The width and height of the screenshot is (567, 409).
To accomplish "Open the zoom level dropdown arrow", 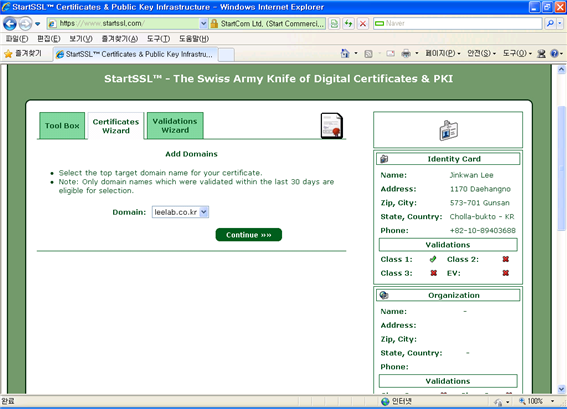I will 553,401.
